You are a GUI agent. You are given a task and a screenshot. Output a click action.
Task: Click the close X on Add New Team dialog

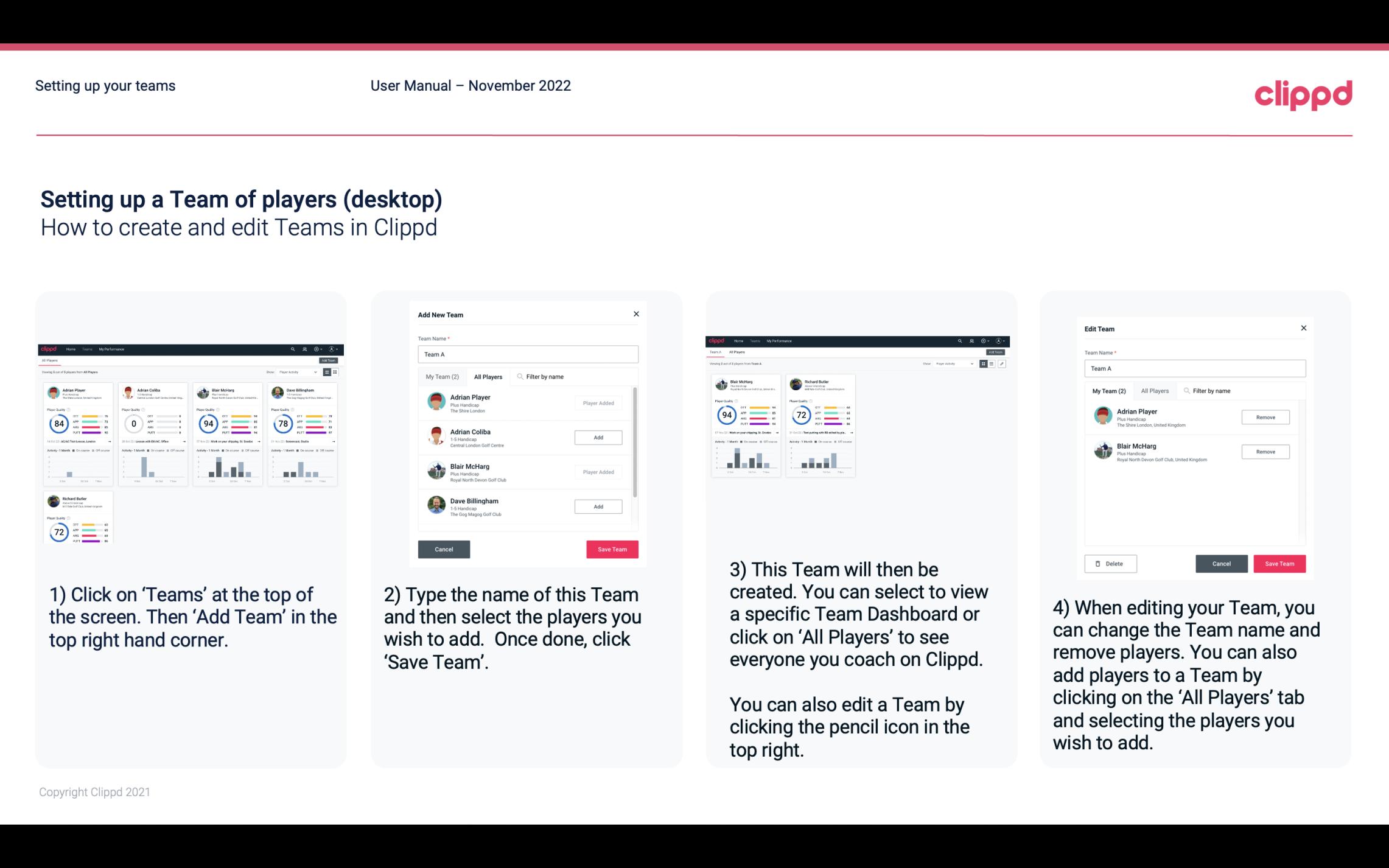point(636,314)
